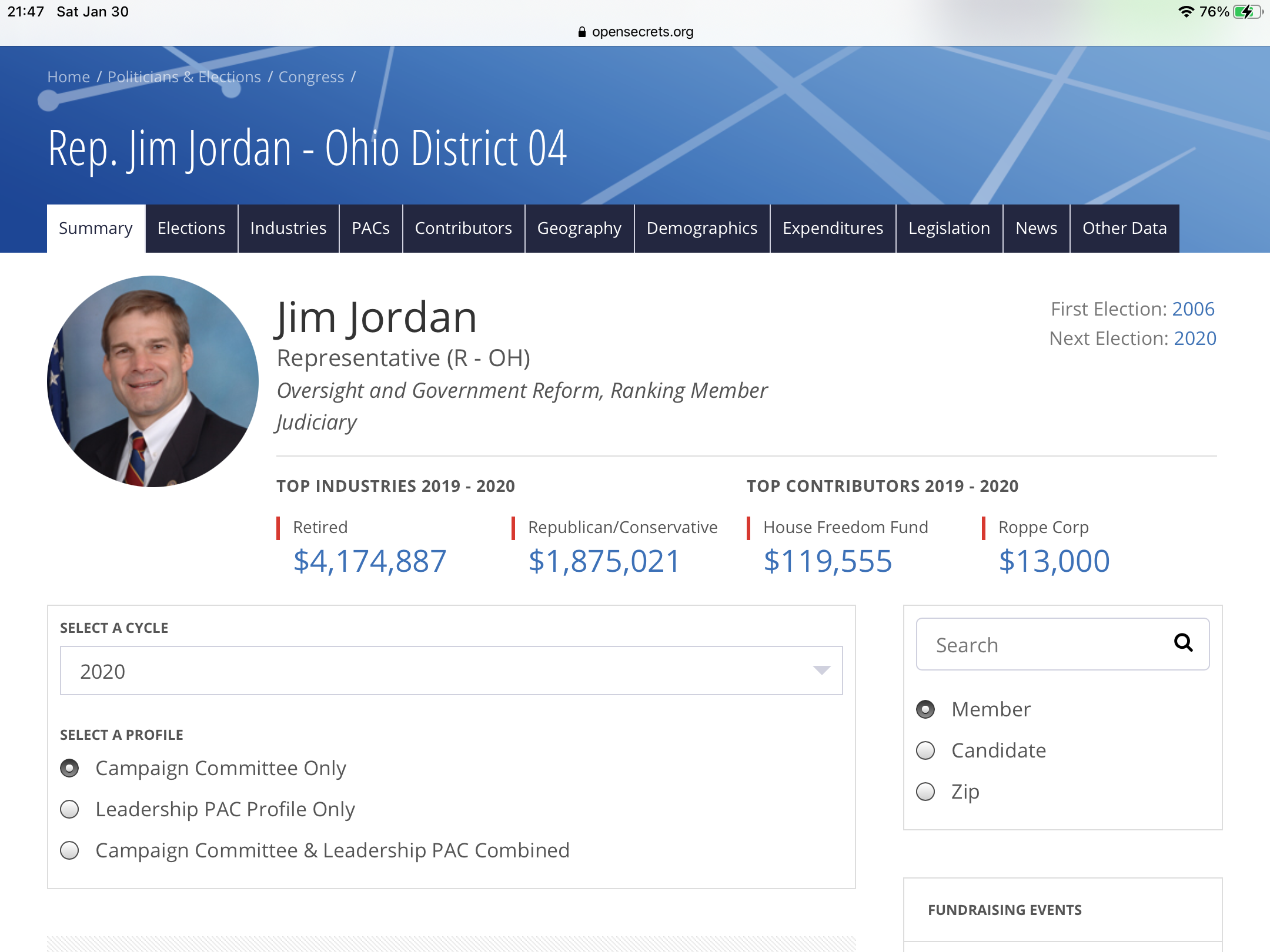This screenshot has width=1270, height=952.
Task: Choose the Candidate search radio button
Action: [925, 750]
